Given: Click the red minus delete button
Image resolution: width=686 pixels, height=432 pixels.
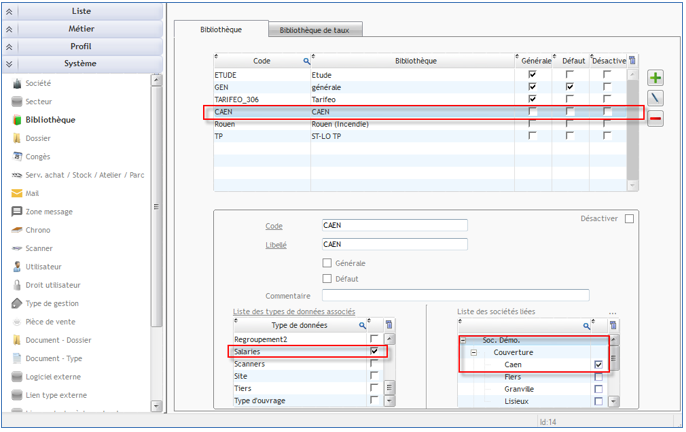Looking at the screenshot, I should pos(655,119).
